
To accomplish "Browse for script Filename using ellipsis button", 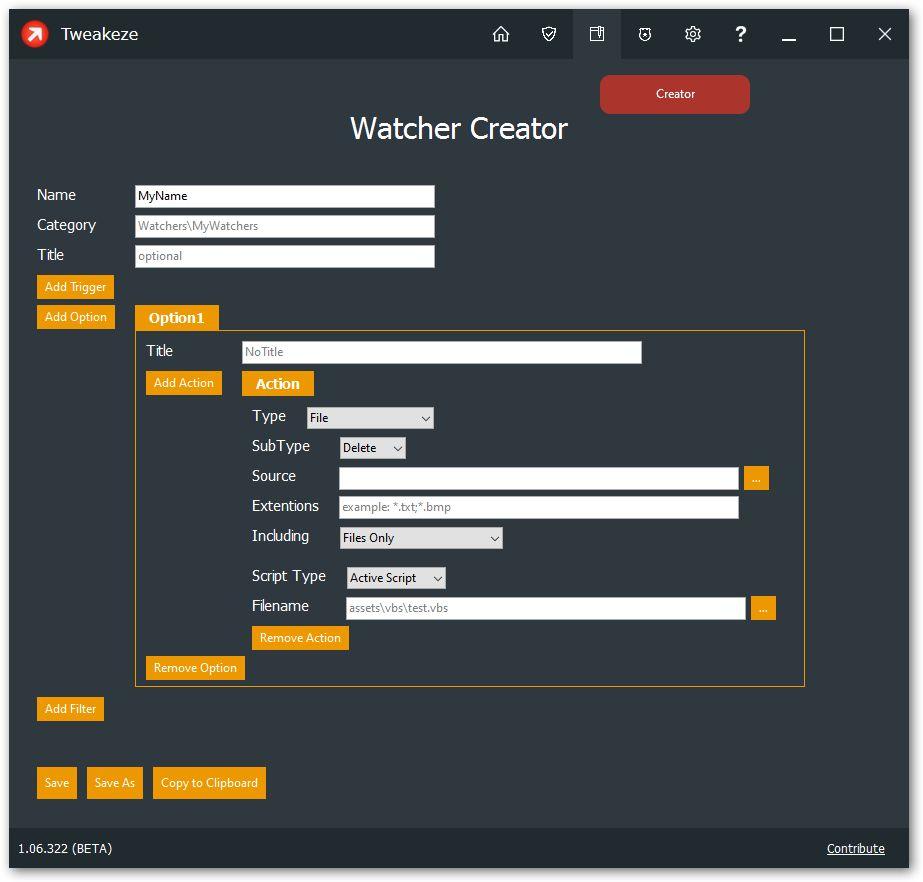I will point(763,608).
